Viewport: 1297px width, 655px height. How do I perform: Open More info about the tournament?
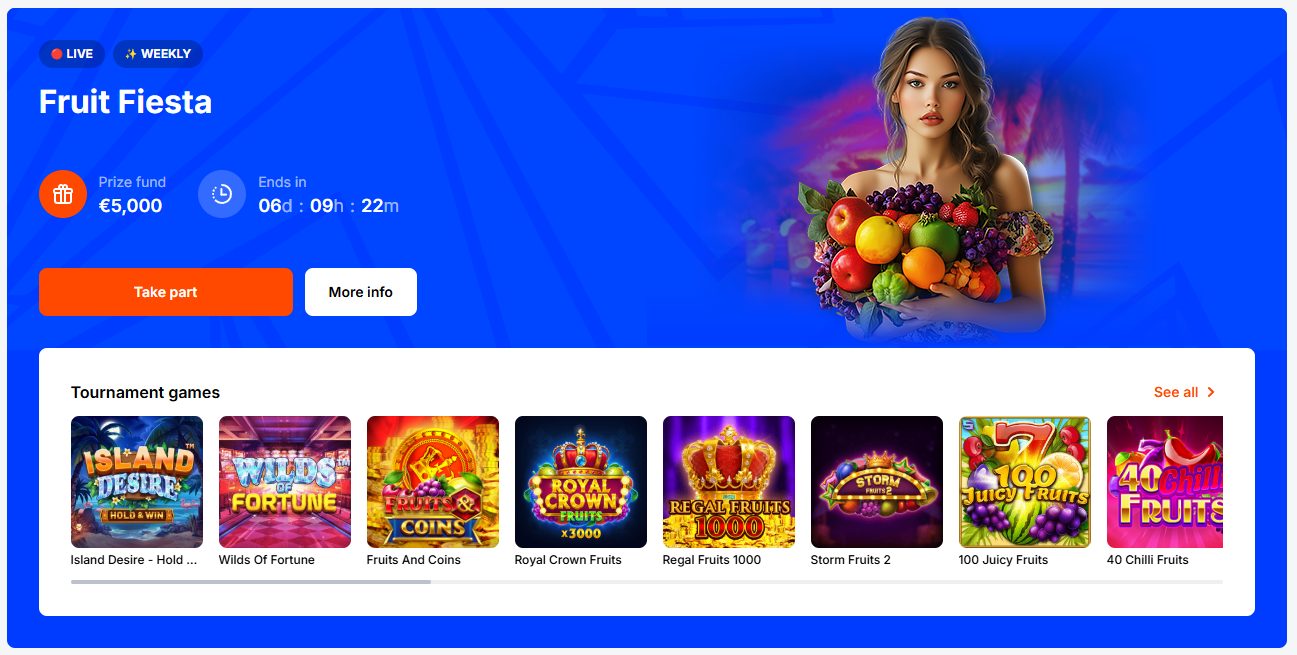361,292
